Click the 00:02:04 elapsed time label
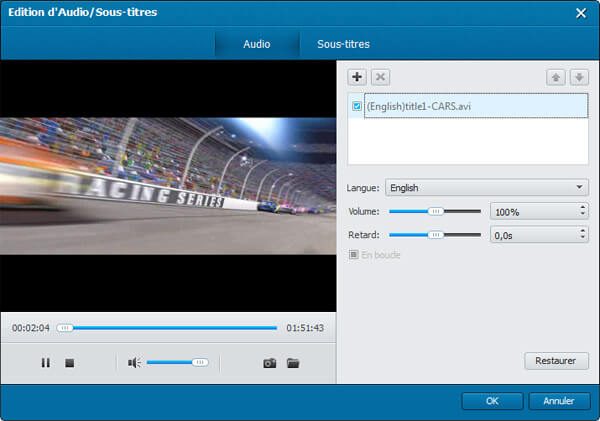The image size is (600, 421). point(31,328)
